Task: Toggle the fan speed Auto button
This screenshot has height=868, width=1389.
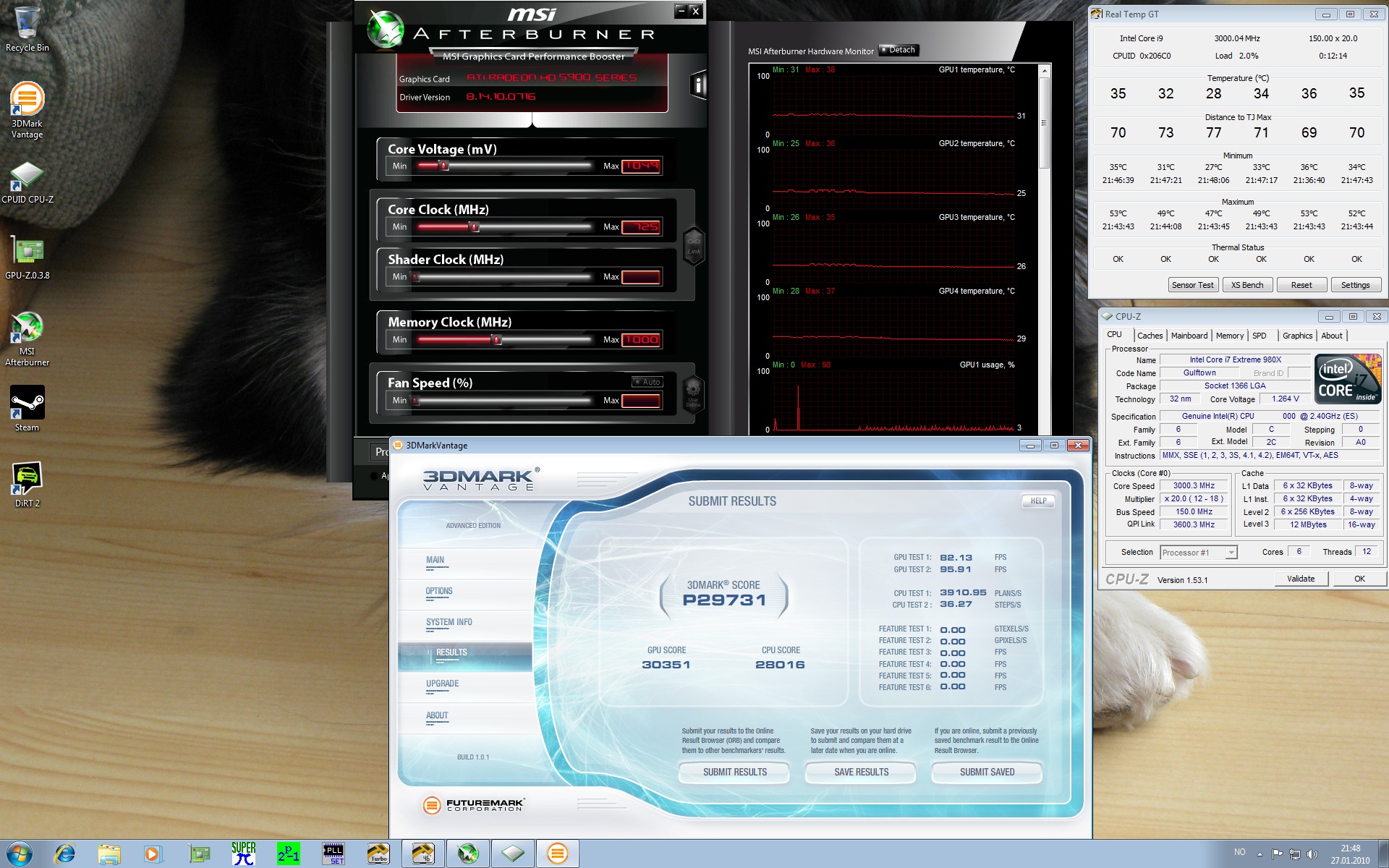Action: (x=647, y=382)
